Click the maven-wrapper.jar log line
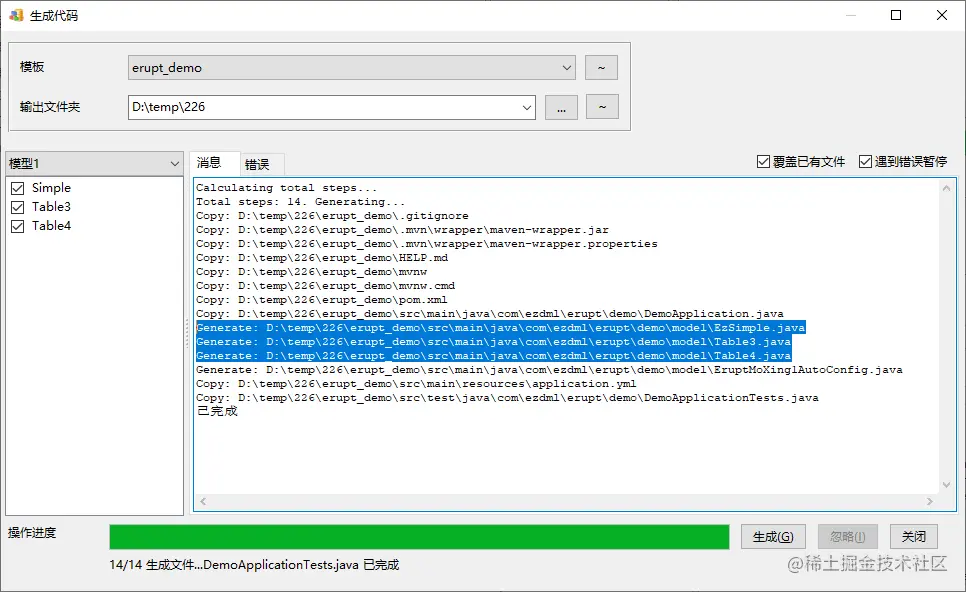The image size is (966, 592). click(x=402, y=230)
